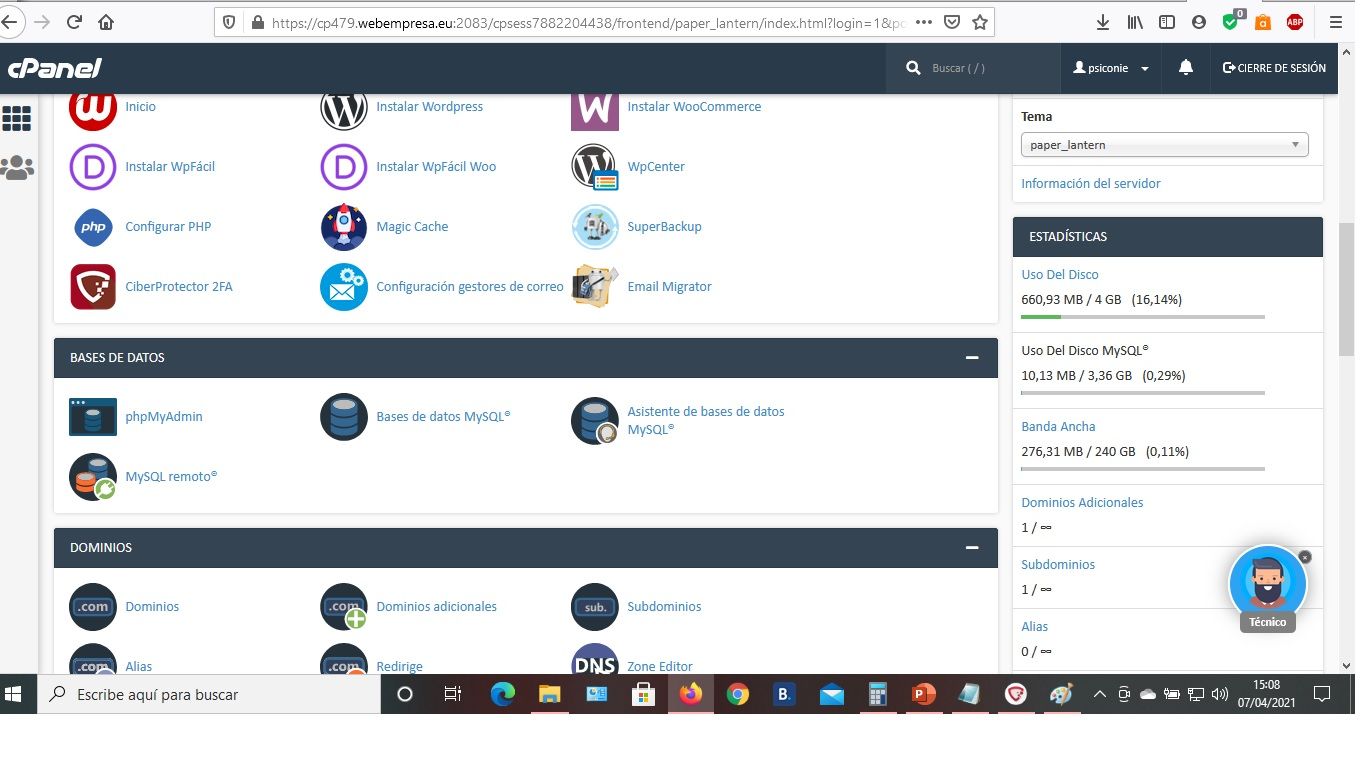
Task: Click the taskbar search box
Action: pyautogui.click(x=209, y=694)
